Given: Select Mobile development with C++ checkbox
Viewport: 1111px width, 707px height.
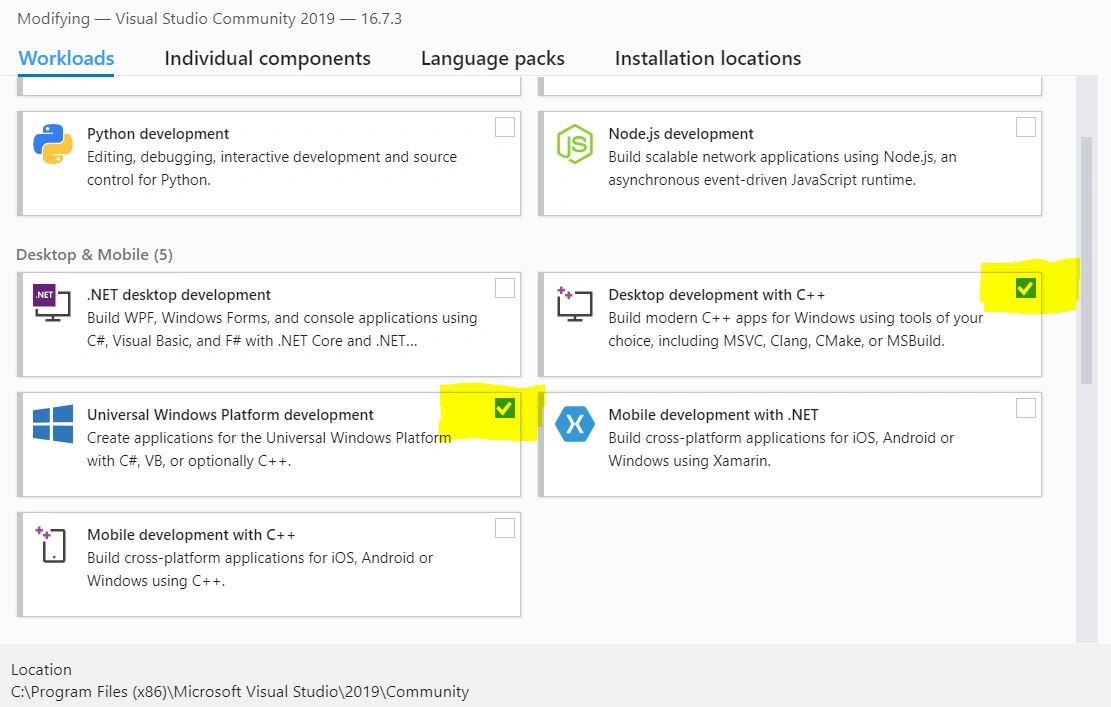Looking at the screenshot, I should pos(505,528).
